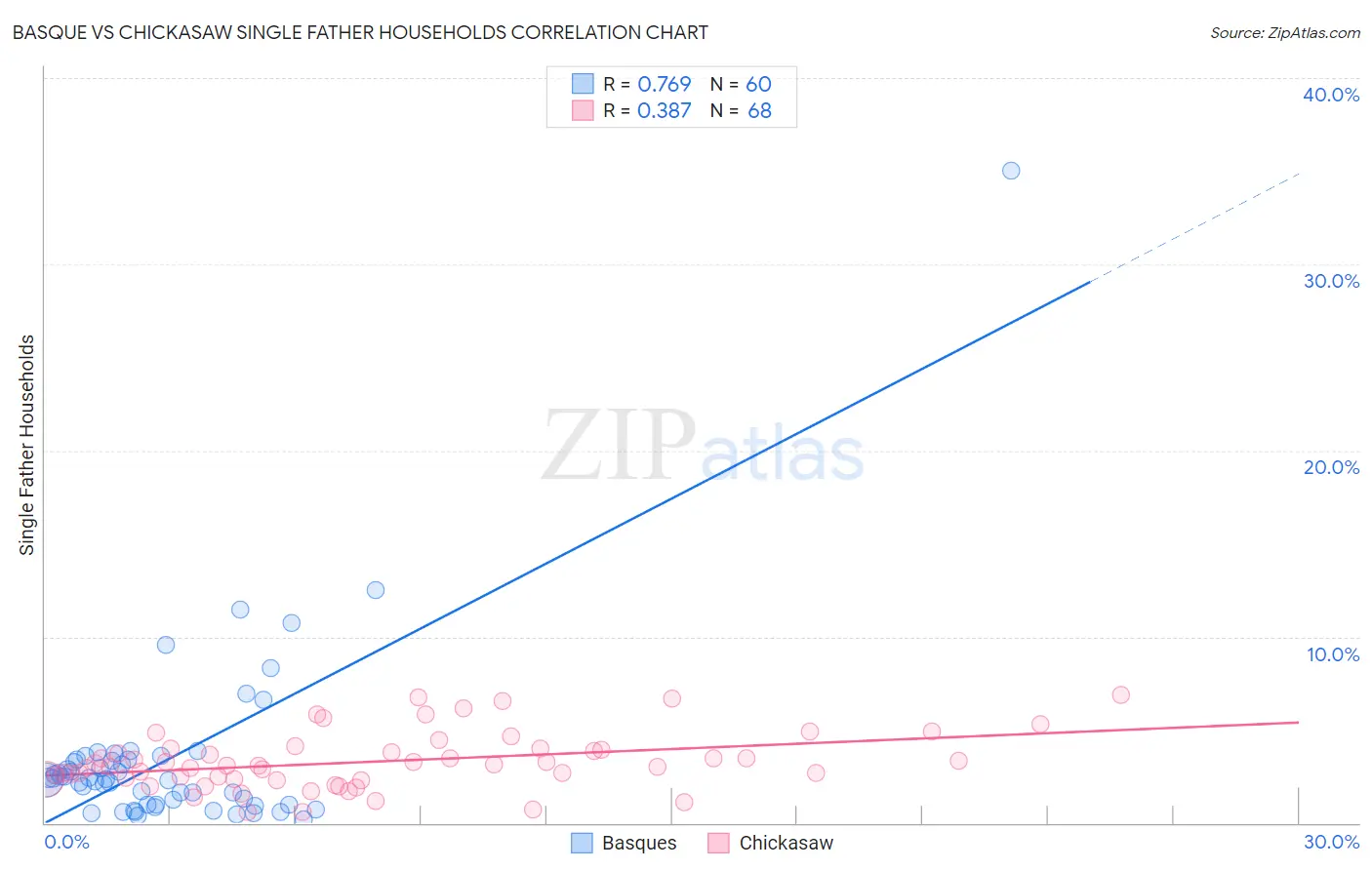Click the N = 60 sample count
This screenshot has height=870, width=1372.
coord(741,84)
